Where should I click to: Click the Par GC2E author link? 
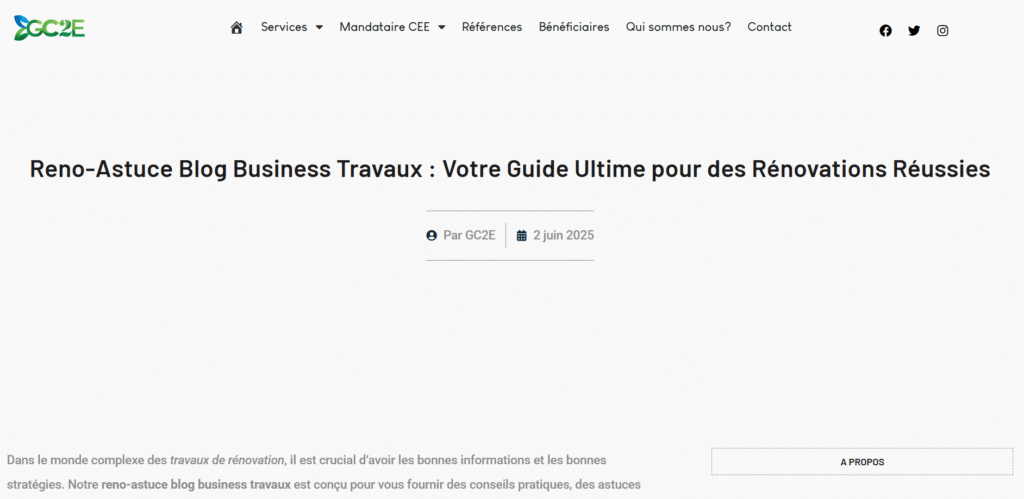pyautogui.click(x=469, y=236)
